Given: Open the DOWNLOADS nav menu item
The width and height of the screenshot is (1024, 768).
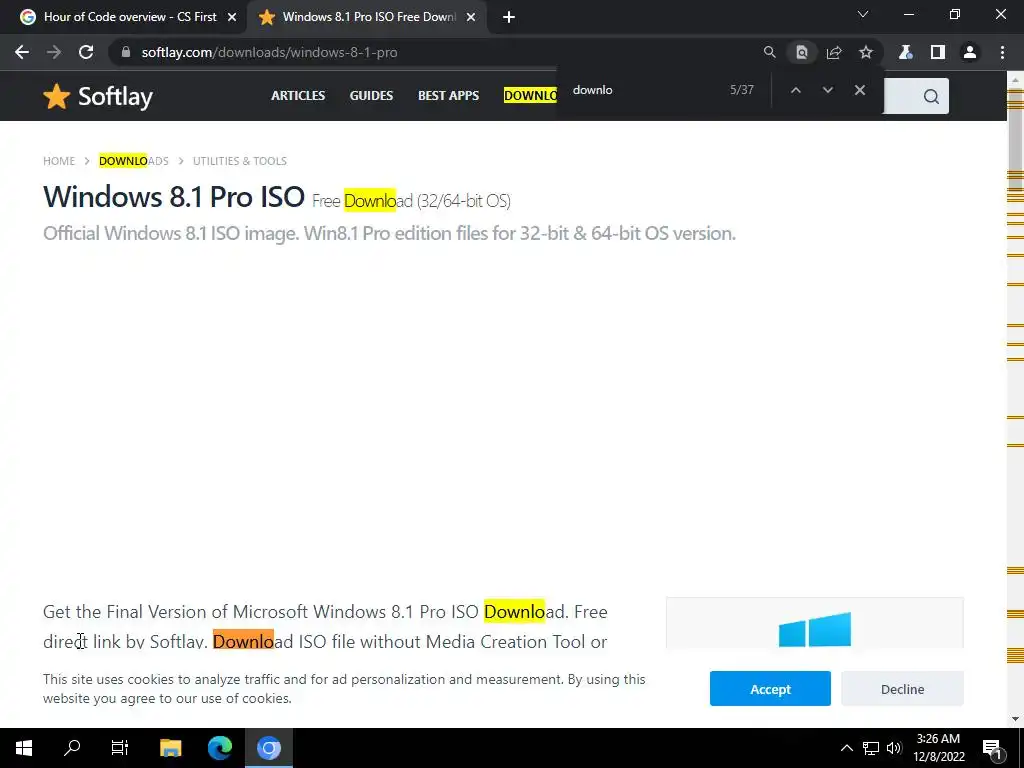Looking at the screenshot, I should [x=530, y=95].
